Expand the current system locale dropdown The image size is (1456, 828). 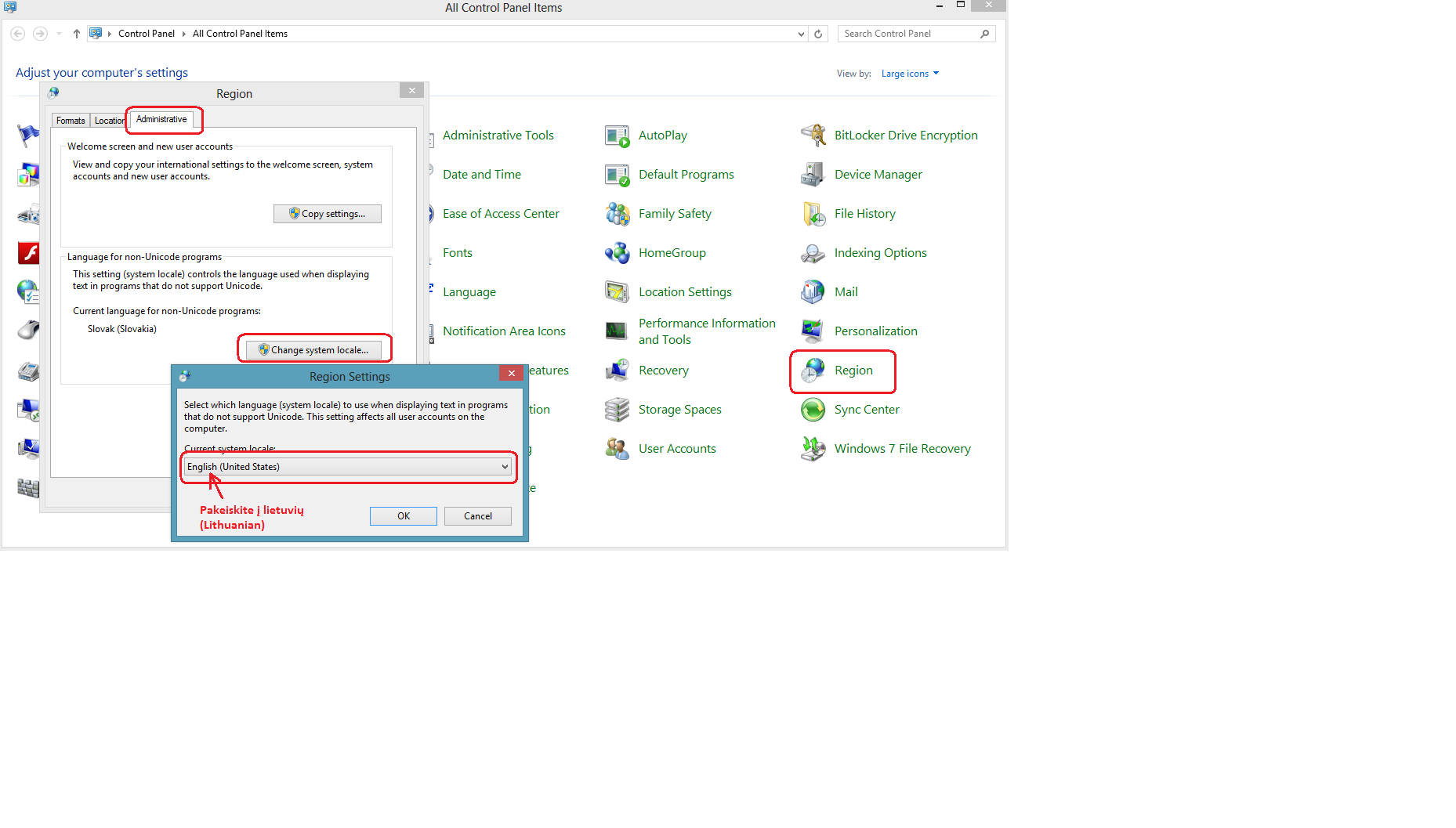click(505, 467)
